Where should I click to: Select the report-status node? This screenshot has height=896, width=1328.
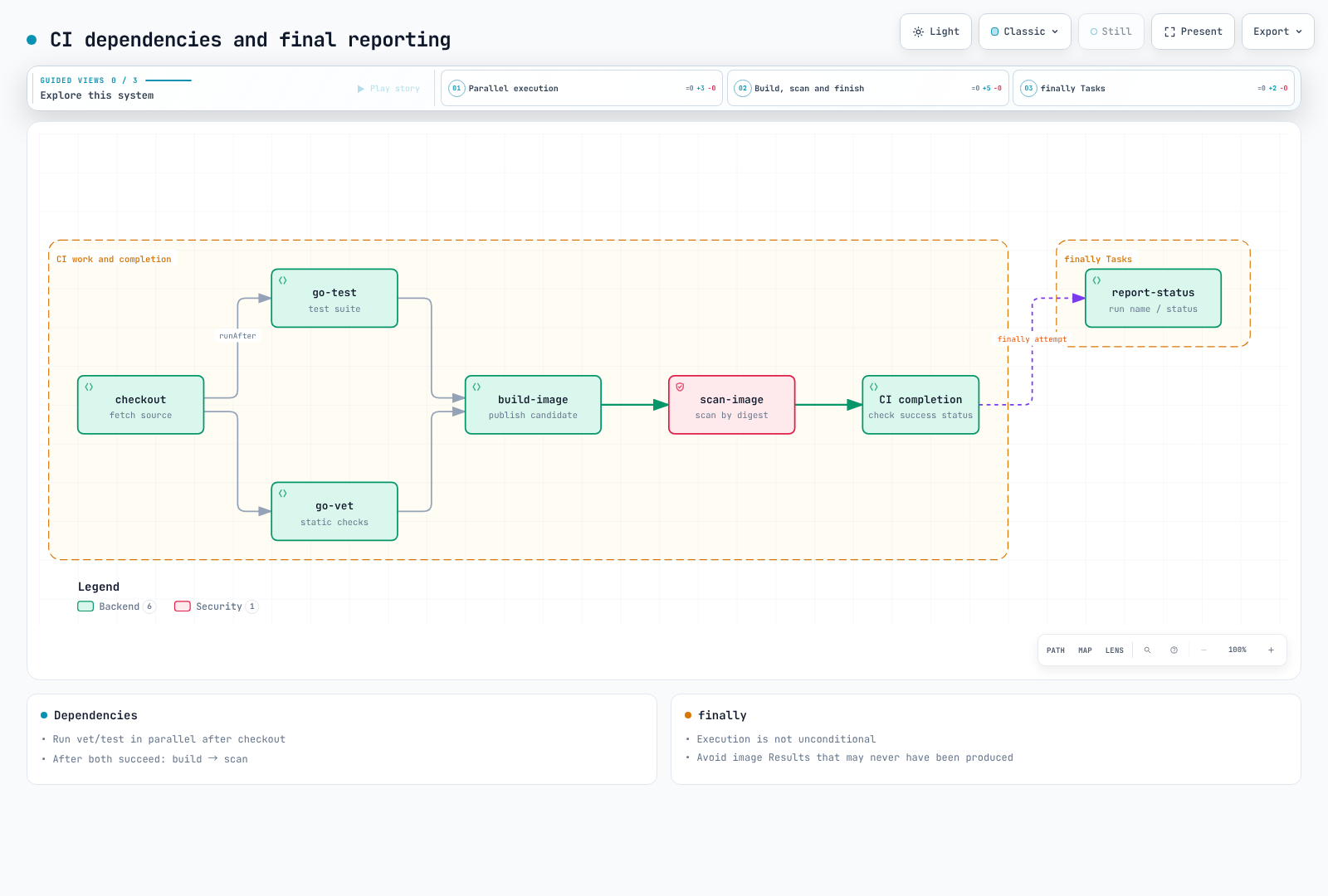point(1153,298)
